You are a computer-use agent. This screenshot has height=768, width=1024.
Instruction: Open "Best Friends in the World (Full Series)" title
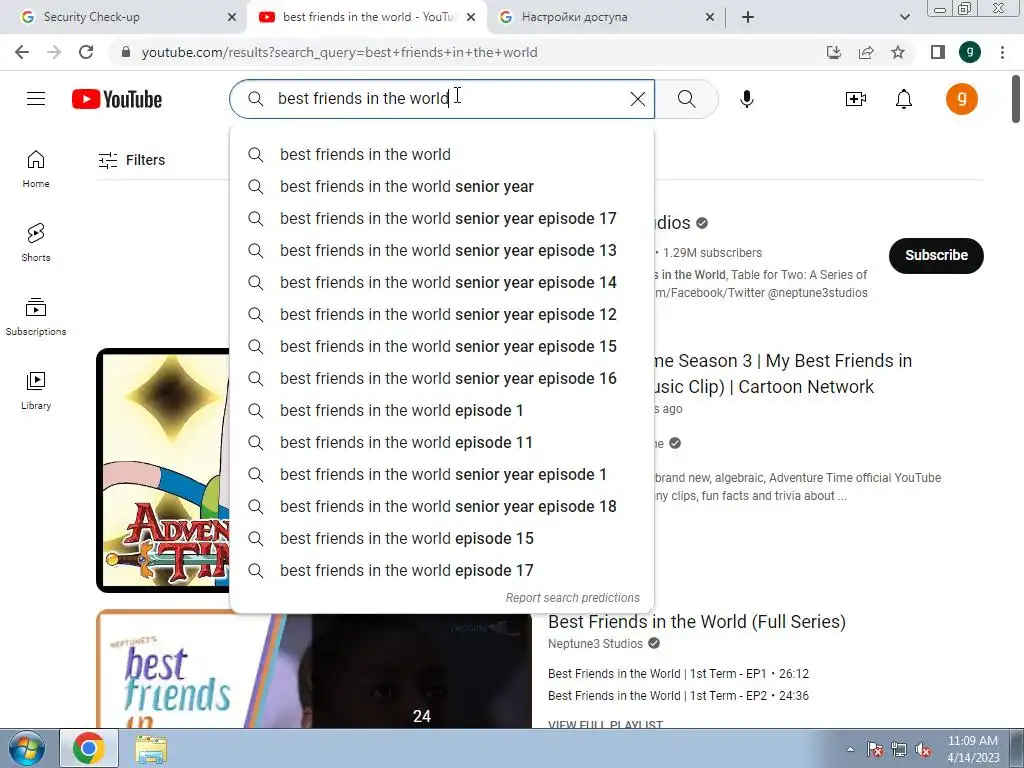[x=697, y=621]
